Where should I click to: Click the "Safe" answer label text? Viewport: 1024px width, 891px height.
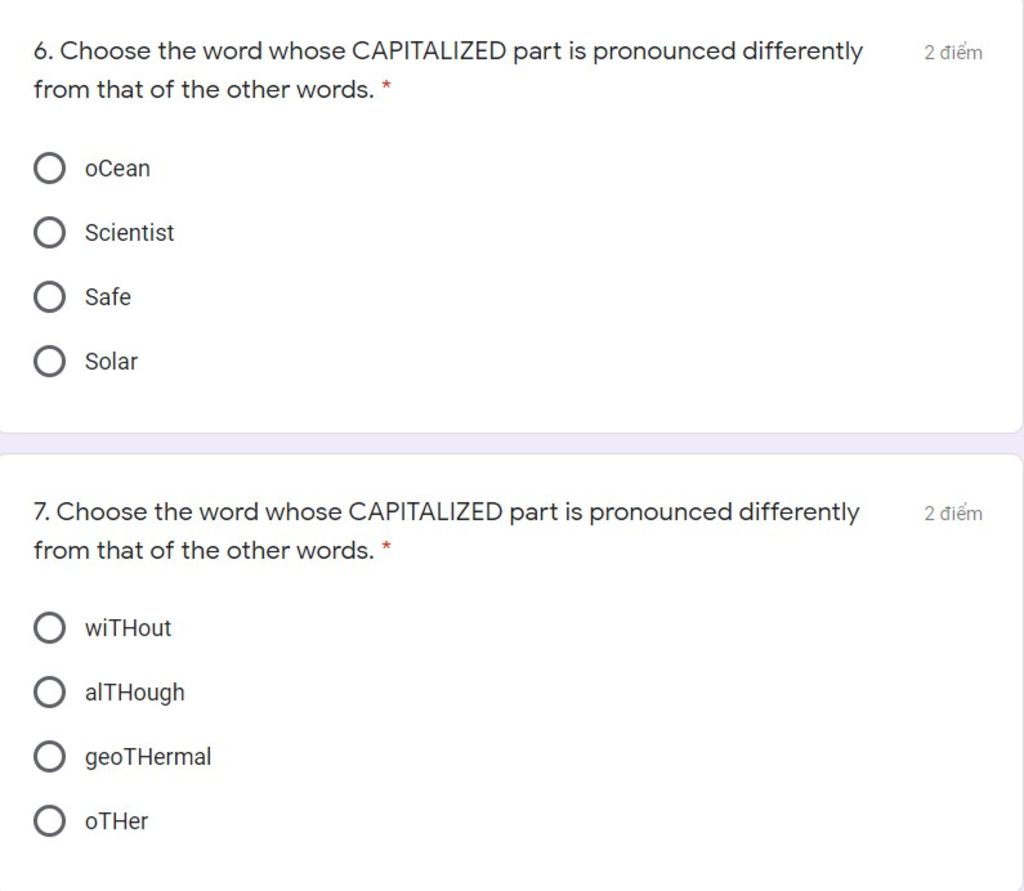click(108, 297)
